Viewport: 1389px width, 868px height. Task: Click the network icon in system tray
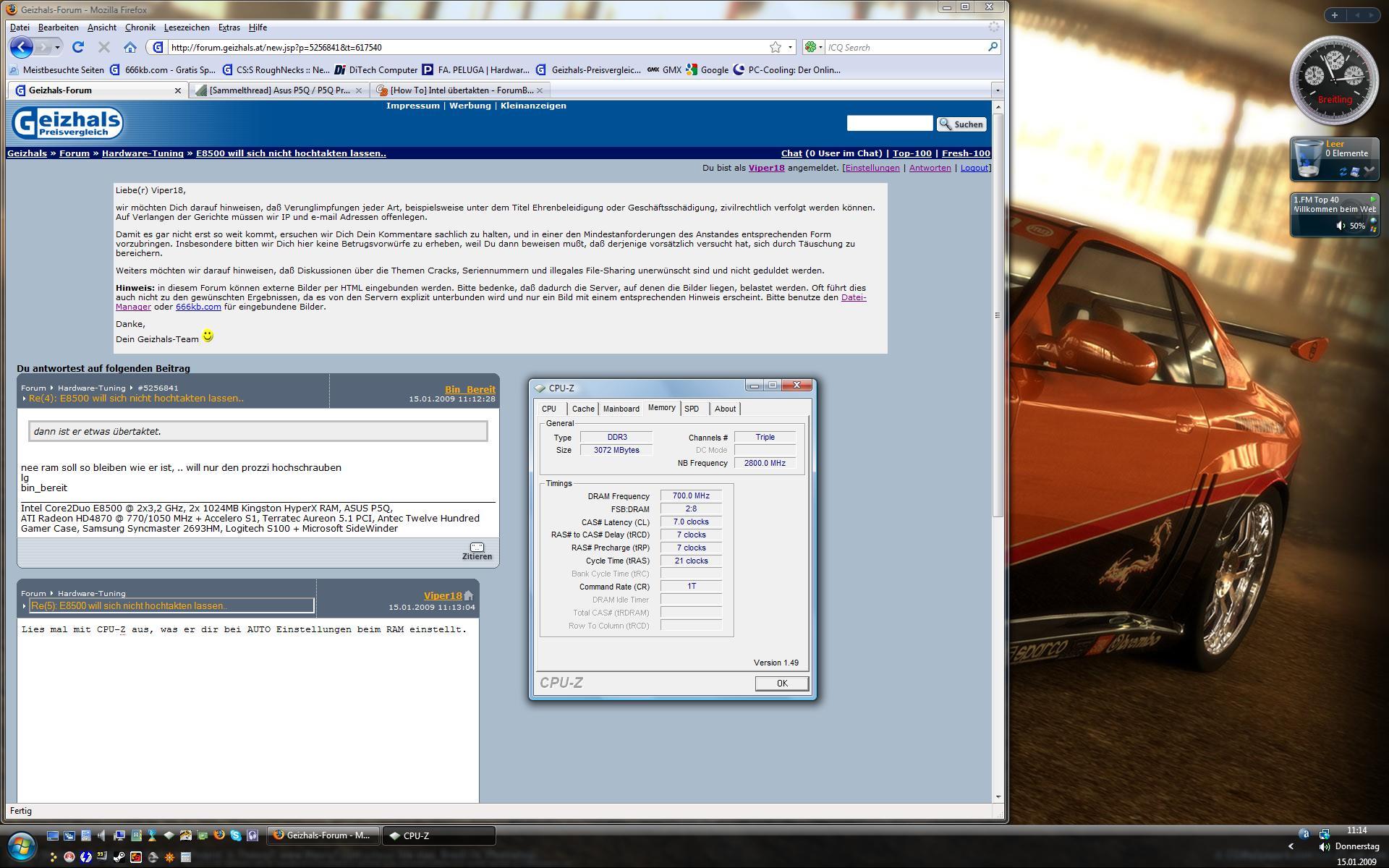1324,834
